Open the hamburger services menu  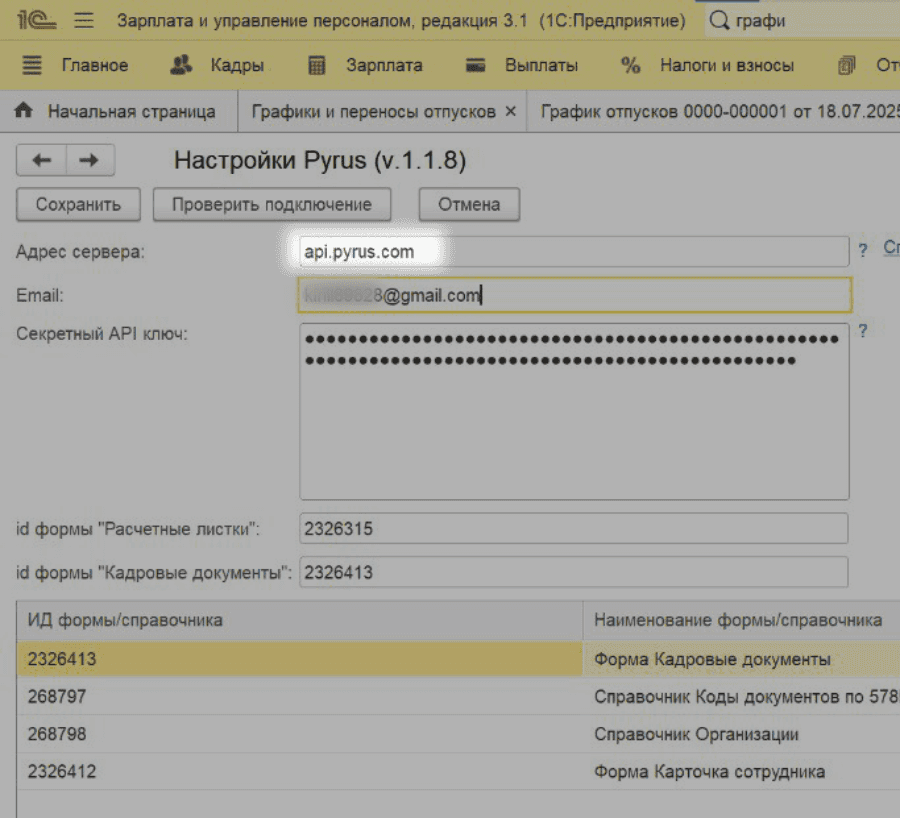click(84, 20)
